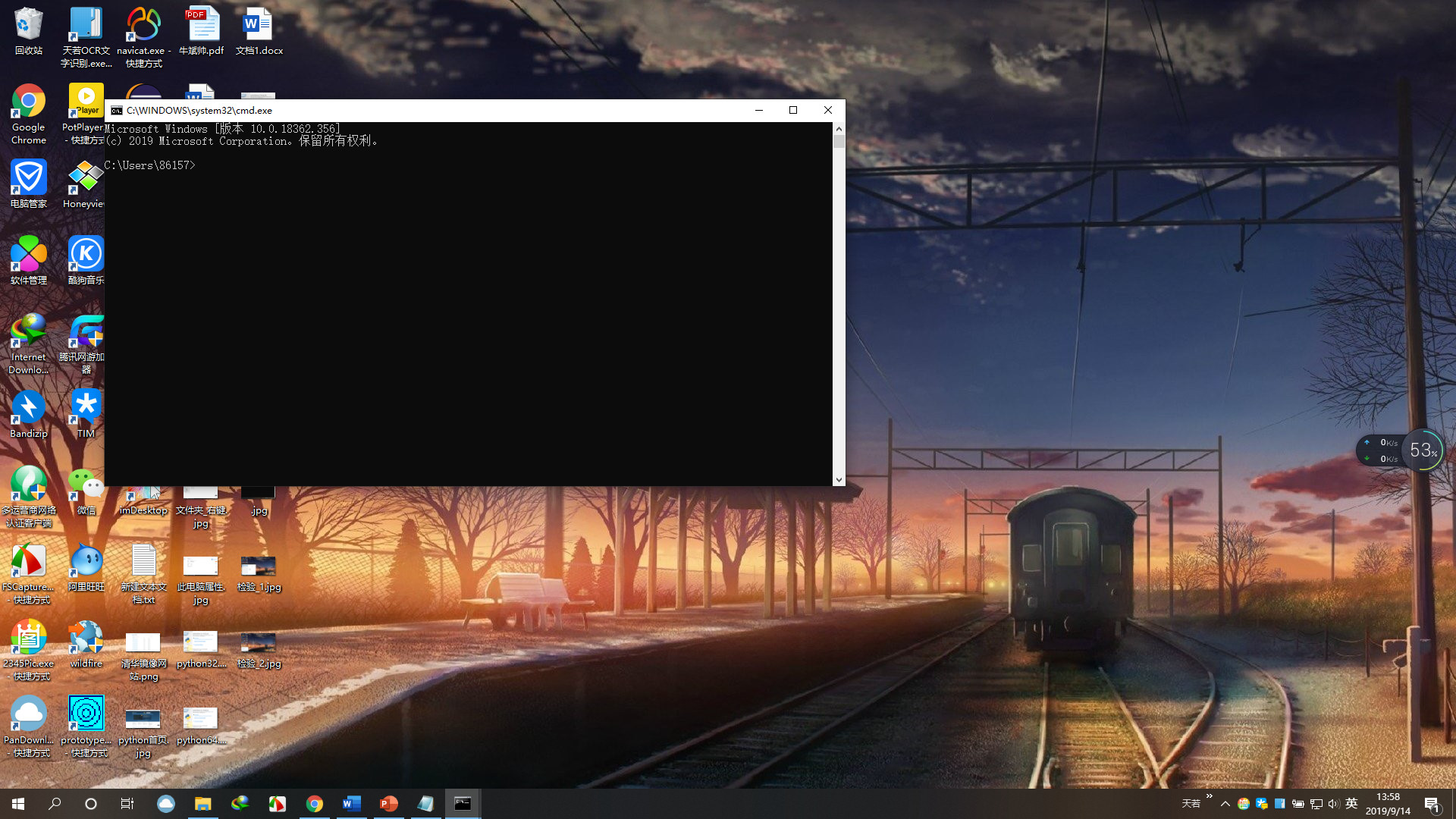Screen dimensions: 1456x819
Task: Open the cmd window system menu icon
Action: 116,111
